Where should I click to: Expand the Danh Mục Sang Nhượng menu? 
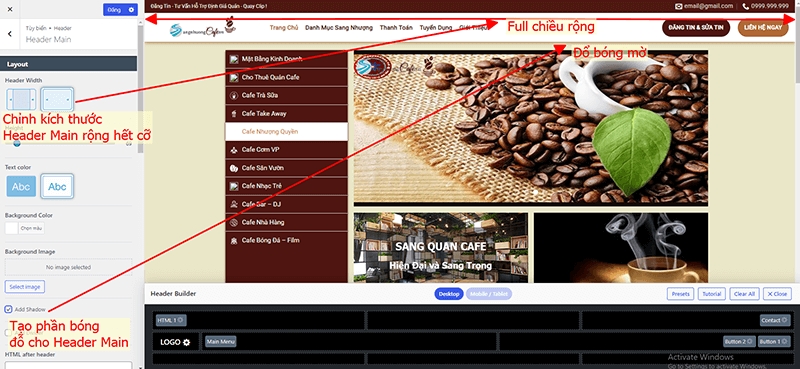[x=339, y=28]
